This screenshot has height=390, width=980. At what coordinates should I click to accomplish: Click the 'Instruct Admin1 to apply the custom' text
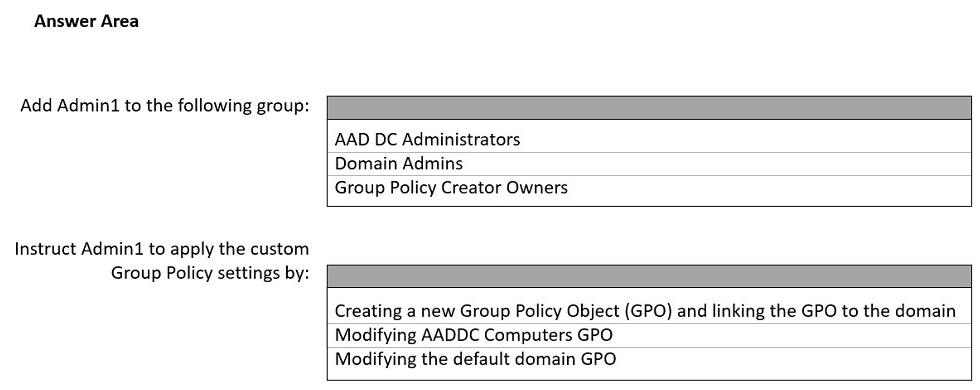point(161,249)
